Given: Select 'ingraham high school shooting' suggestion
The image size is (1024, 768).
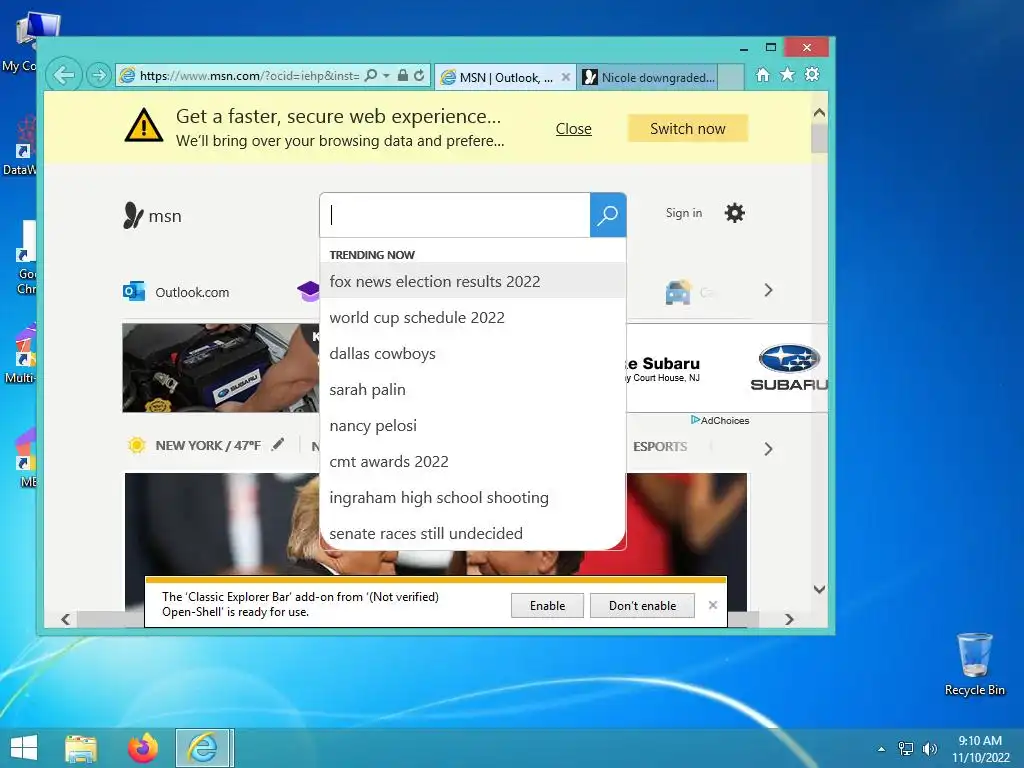Looking at the screenshot, I should pos(473,498).
